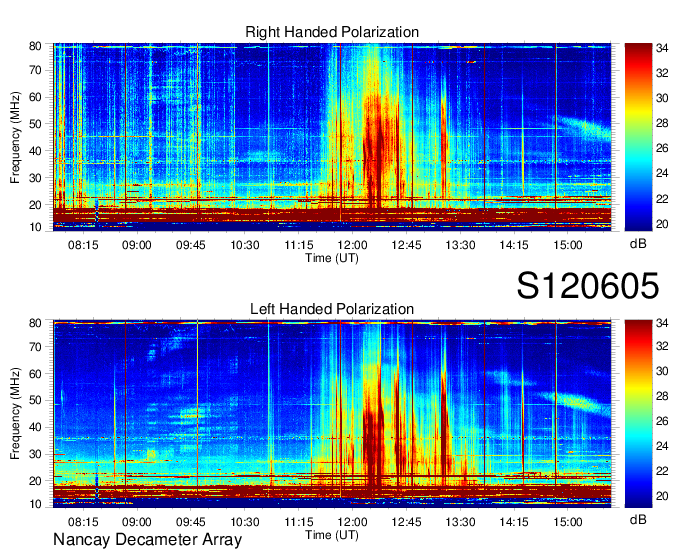Image resolution: width=680 pixels, height=552 pixels.
Task: Click the dB unit label of Right Handed colorbar
Action: (x=638, y=244)
